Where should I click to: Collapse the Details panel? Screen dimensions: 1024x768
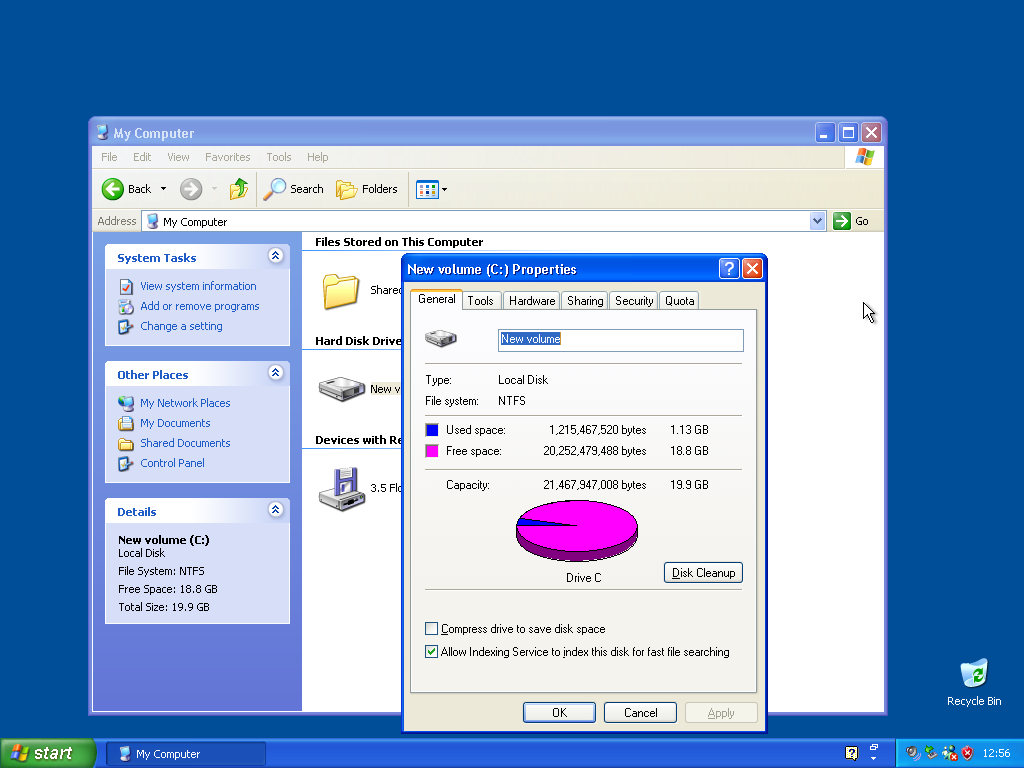[276, 510]
